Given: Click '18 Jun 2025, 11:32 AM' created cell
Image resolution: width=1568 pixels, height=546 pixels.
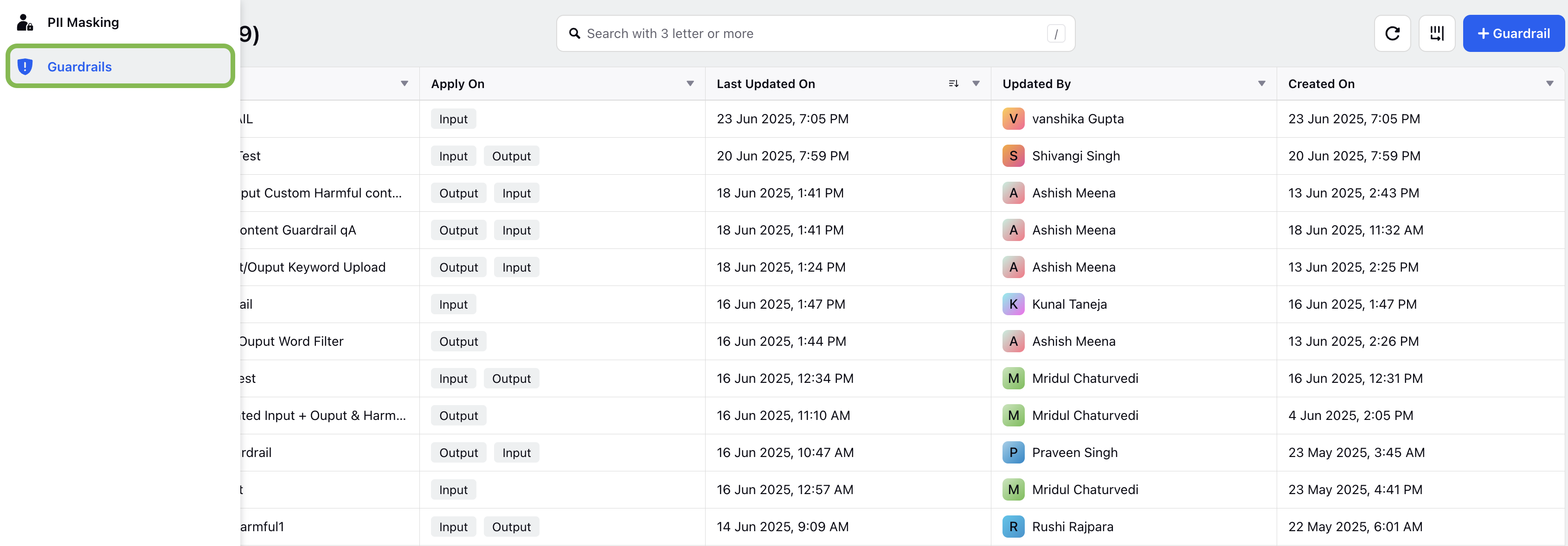Looking at the screenshot, I should point(1356,230).
